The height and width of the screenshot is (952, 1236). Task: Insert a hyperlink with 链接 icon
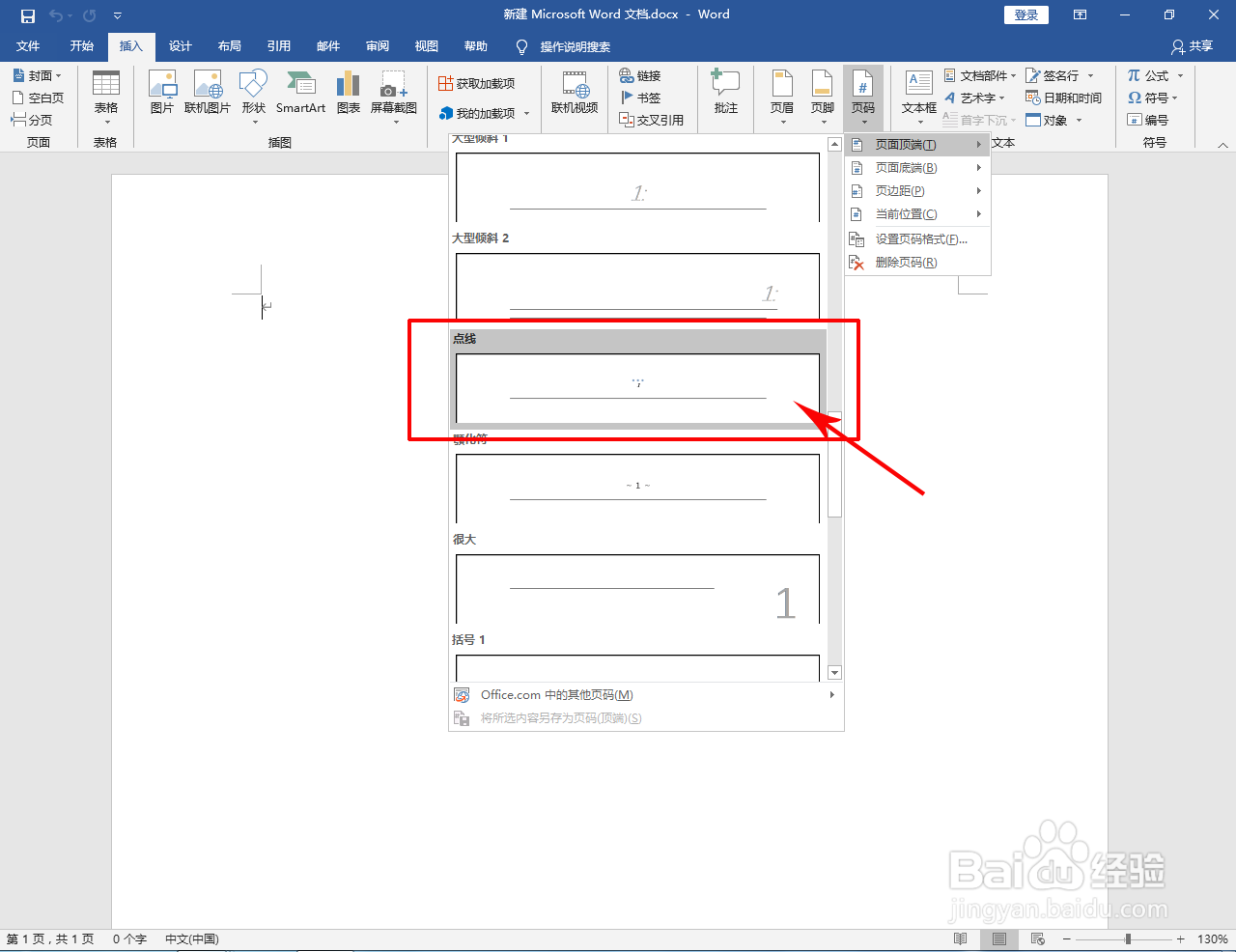click(643, 74)
